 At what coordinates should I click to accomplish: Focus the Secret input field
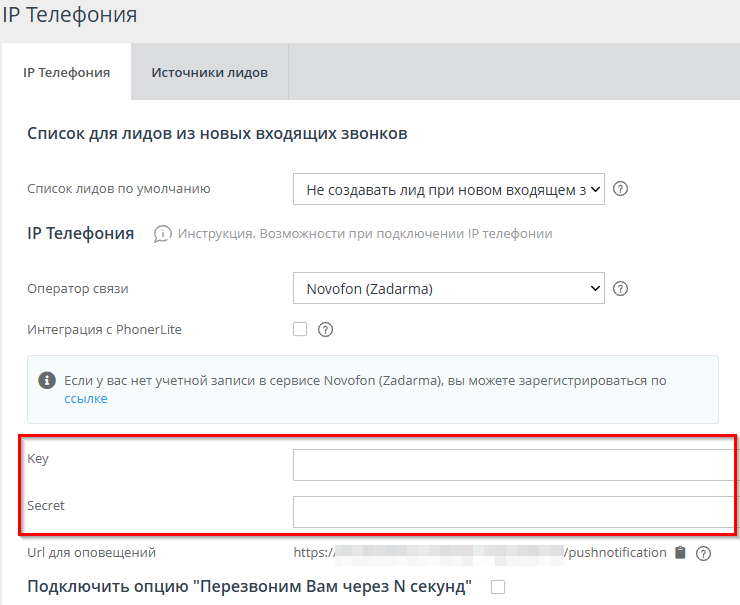coord(515,511)
